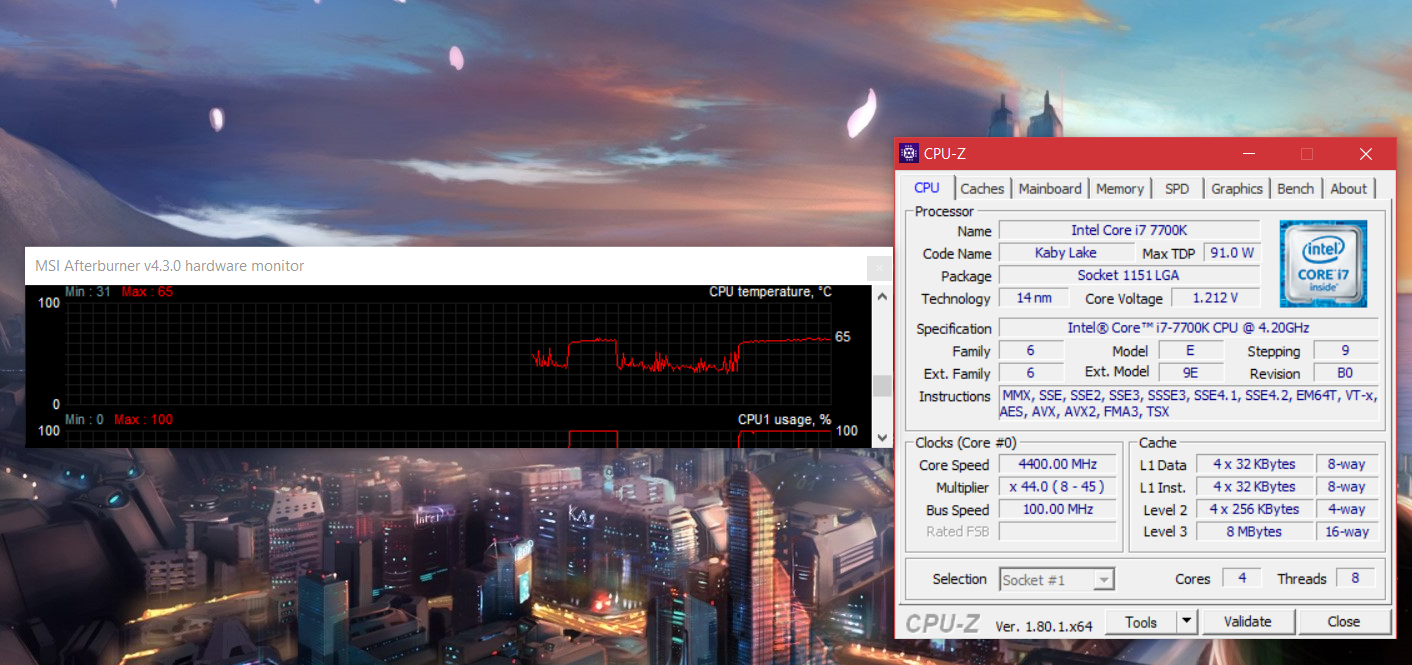Click the L1 Data size '4 x 32 KBytes'
This screenshot has width=1412, height=665.
1254,464
